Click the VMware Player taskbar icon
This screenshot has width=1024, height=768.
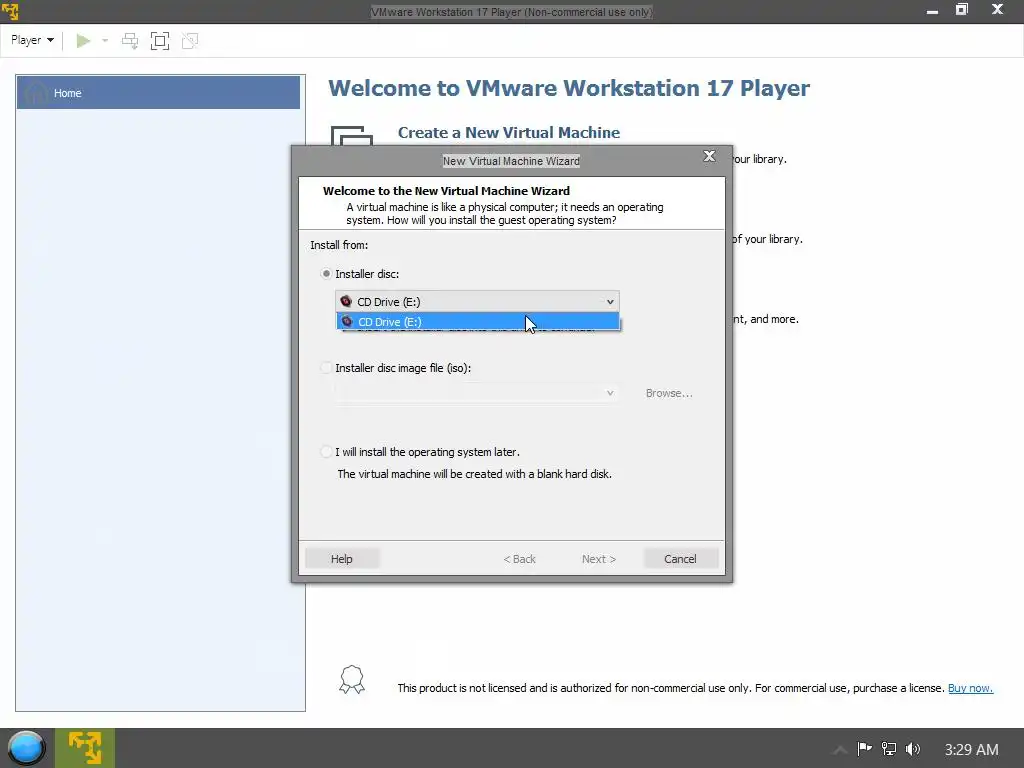85,748
